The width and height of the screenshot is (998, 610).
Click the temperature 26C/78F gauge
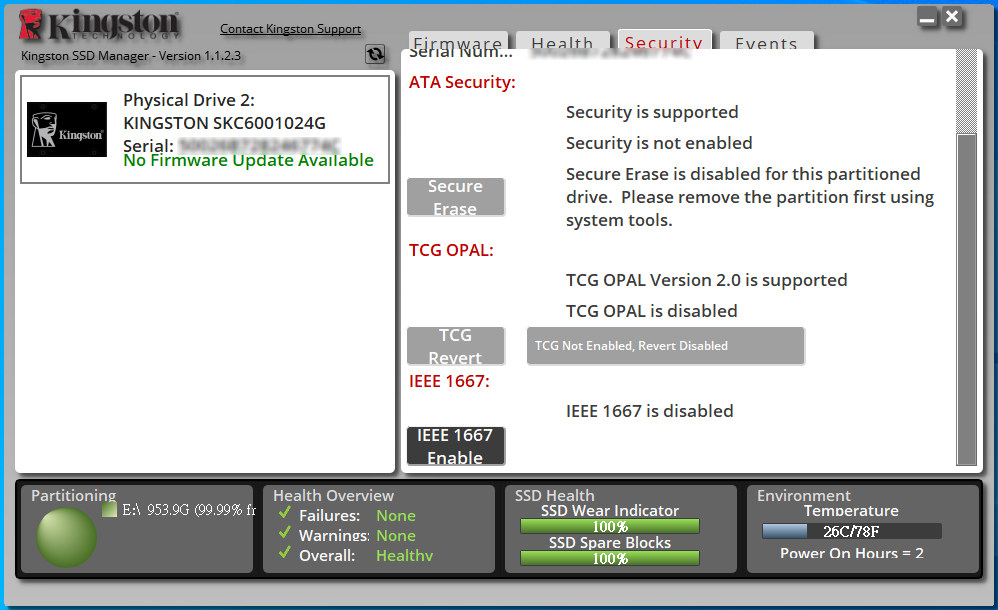point(852,531)
